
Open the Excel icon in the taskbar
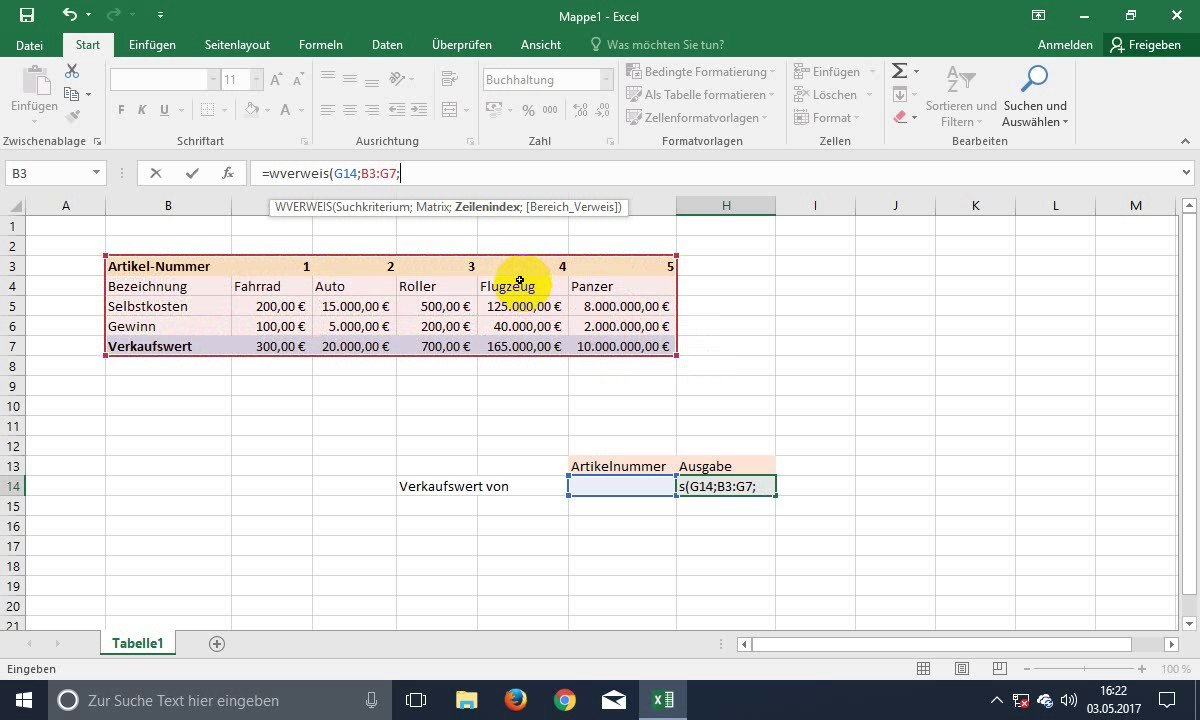[663, 700]
